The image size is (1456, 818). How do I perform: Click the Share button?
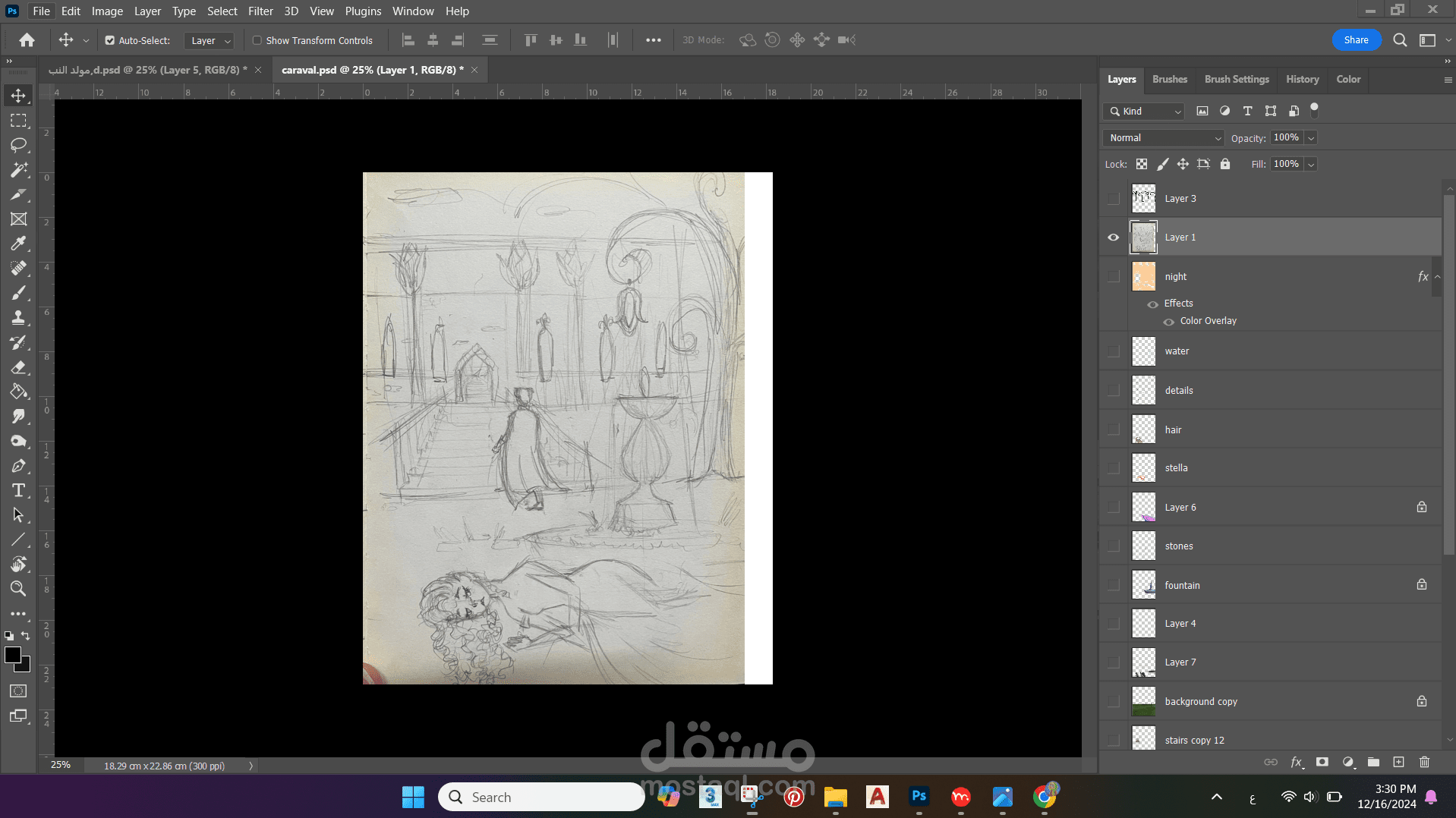1356,40
